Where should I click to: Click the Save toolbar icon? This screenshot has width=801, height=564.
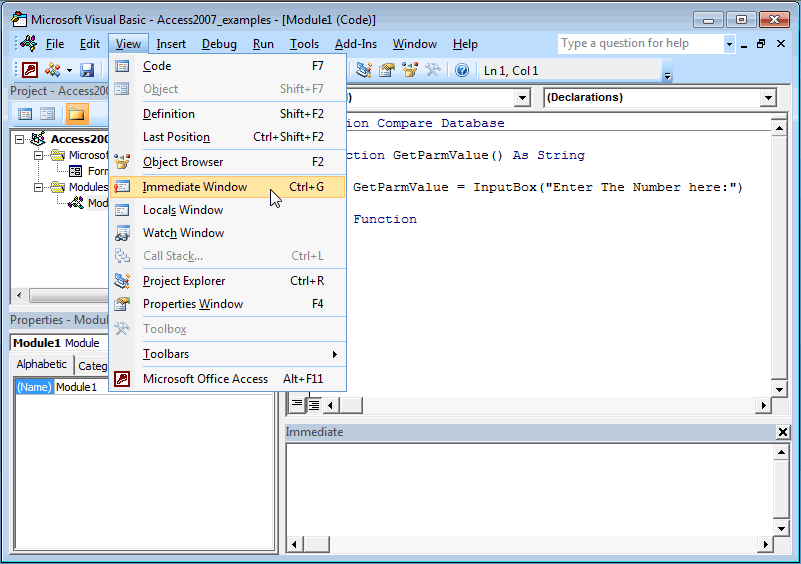87,70
